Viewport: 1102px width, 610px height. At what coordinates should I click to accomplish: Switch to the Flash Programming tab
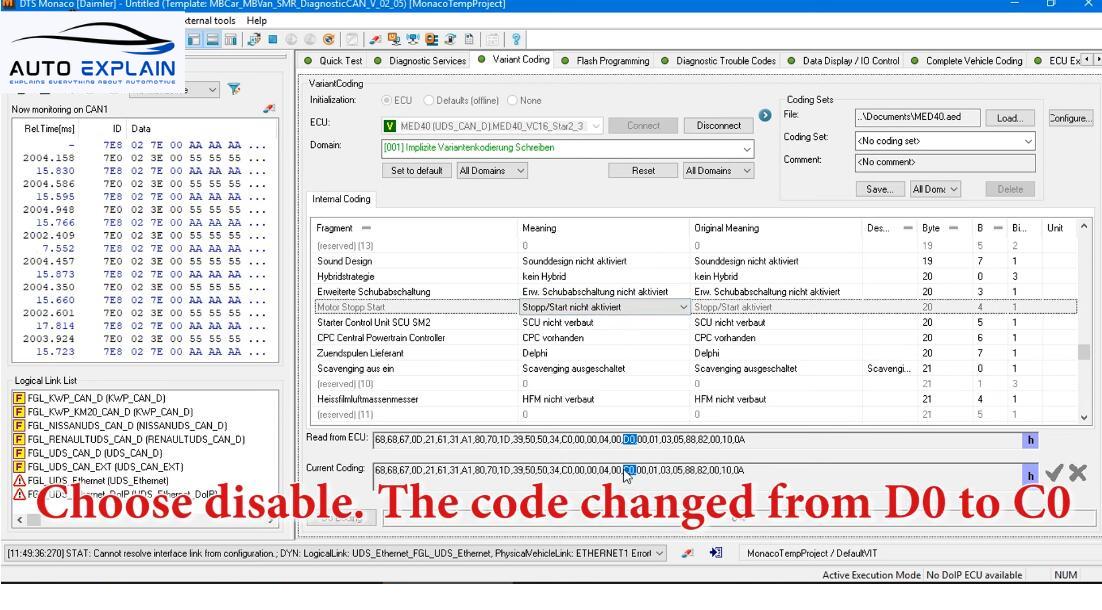coord(606,61)
